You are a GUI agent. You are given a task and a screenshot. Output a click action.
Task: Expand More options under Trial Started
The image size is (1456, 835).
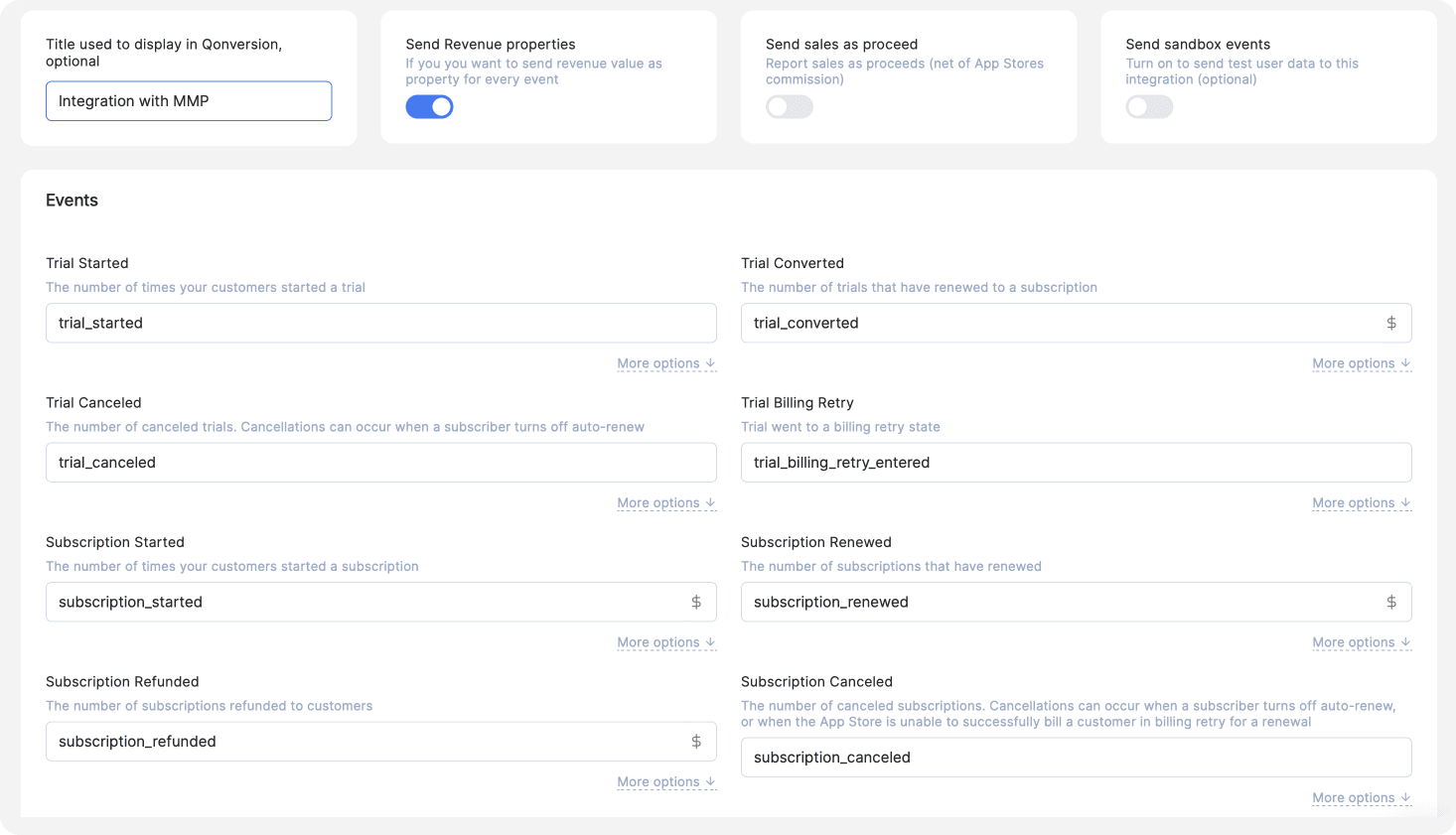point(666,363)
